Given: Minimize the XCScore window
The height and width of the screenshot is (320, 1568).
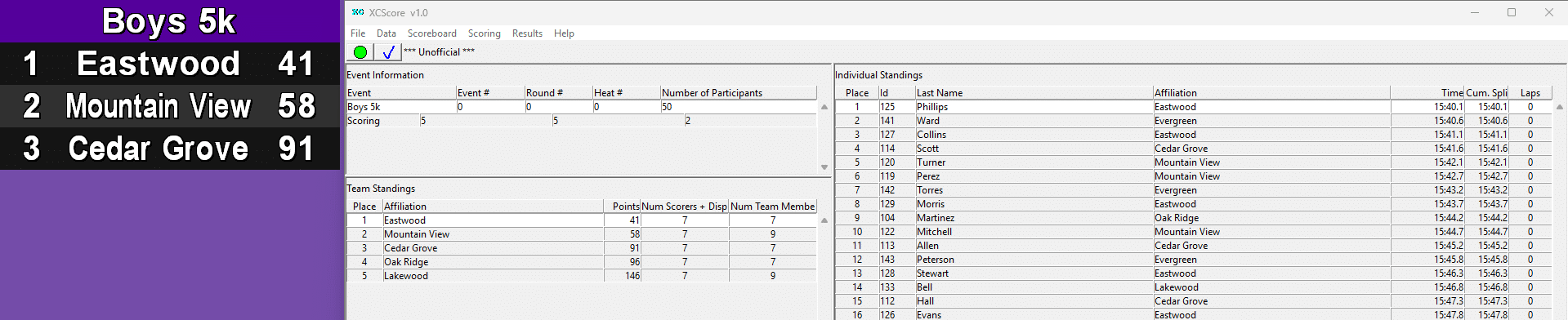Looking at the screenshot, I should pos(1476,12).
